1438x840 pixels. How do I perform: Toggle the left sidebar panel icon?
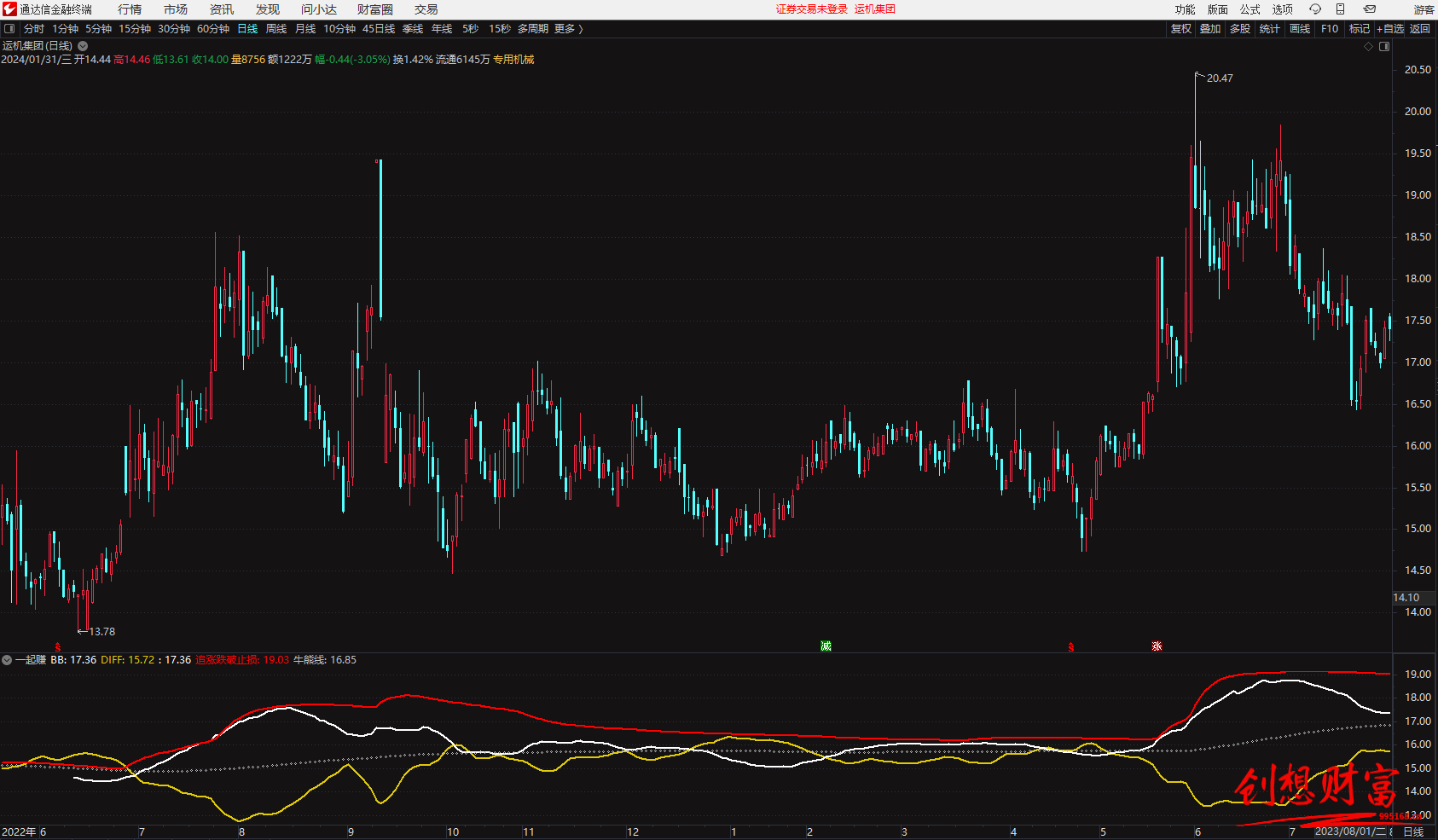[x=9, y=29]
